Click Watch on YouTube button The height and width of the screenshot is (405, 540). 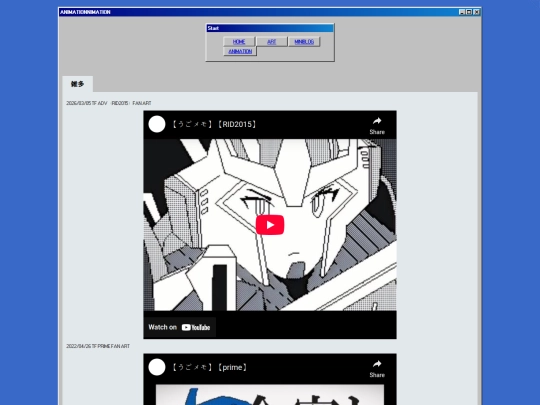coord(179,327)
